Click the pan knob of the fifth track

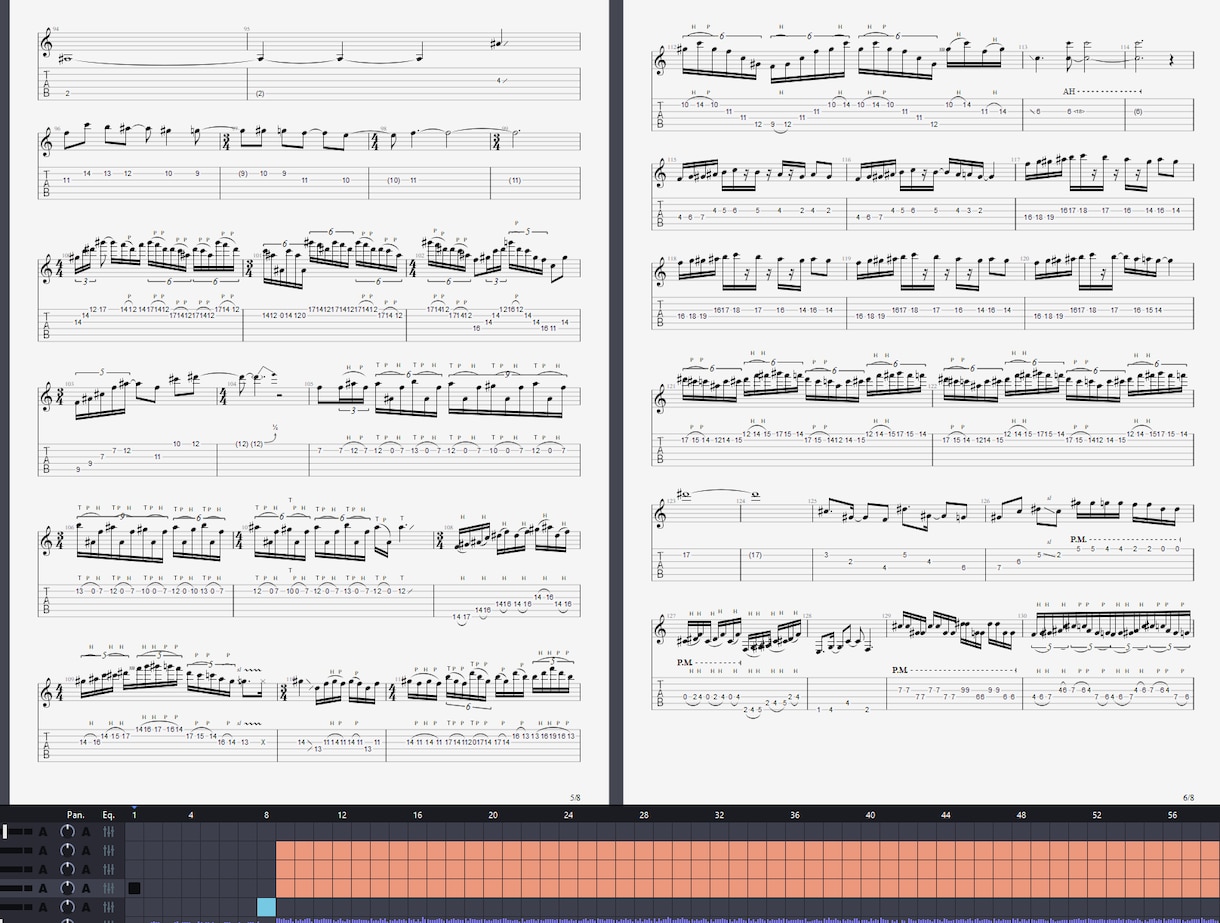67,906
